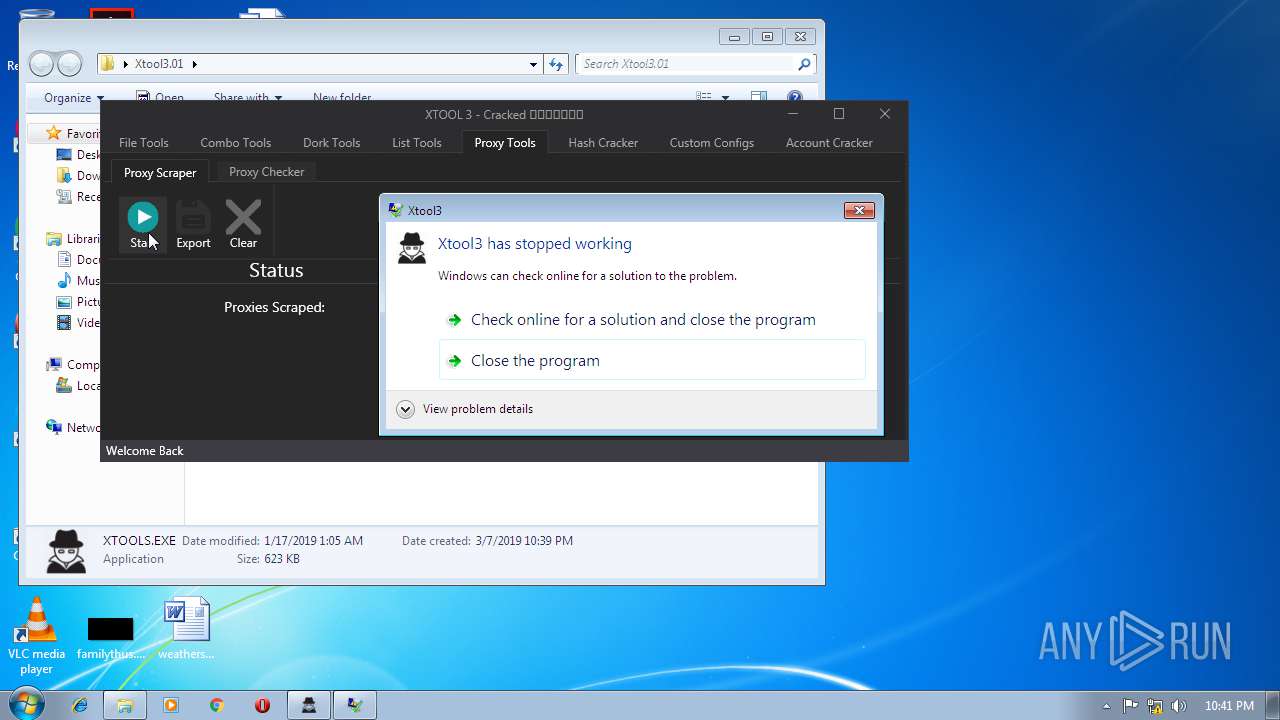This screenshot has width=1280, height=720.
Task: Click the network status tray icon
Action: (1155, 706)
